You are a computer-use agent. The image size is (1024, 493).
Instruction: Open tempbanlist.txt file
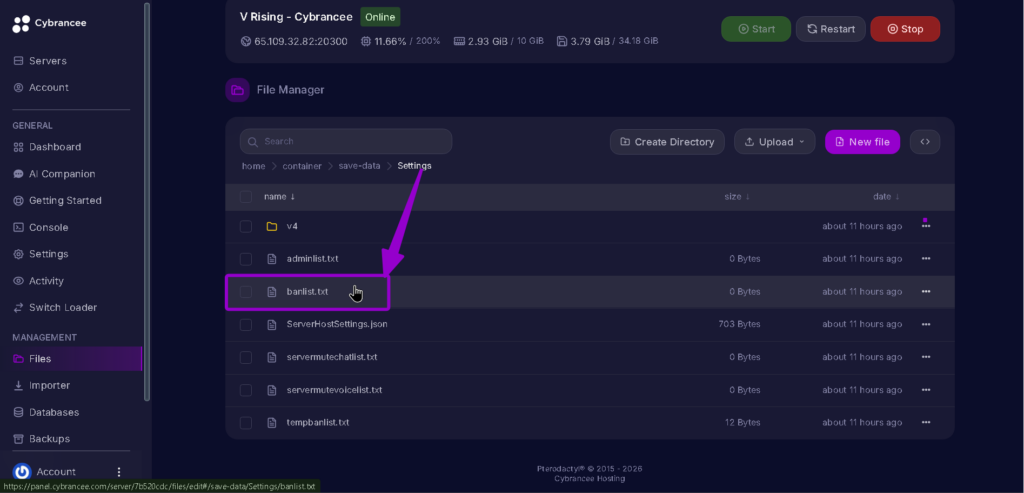pos(317,422)
